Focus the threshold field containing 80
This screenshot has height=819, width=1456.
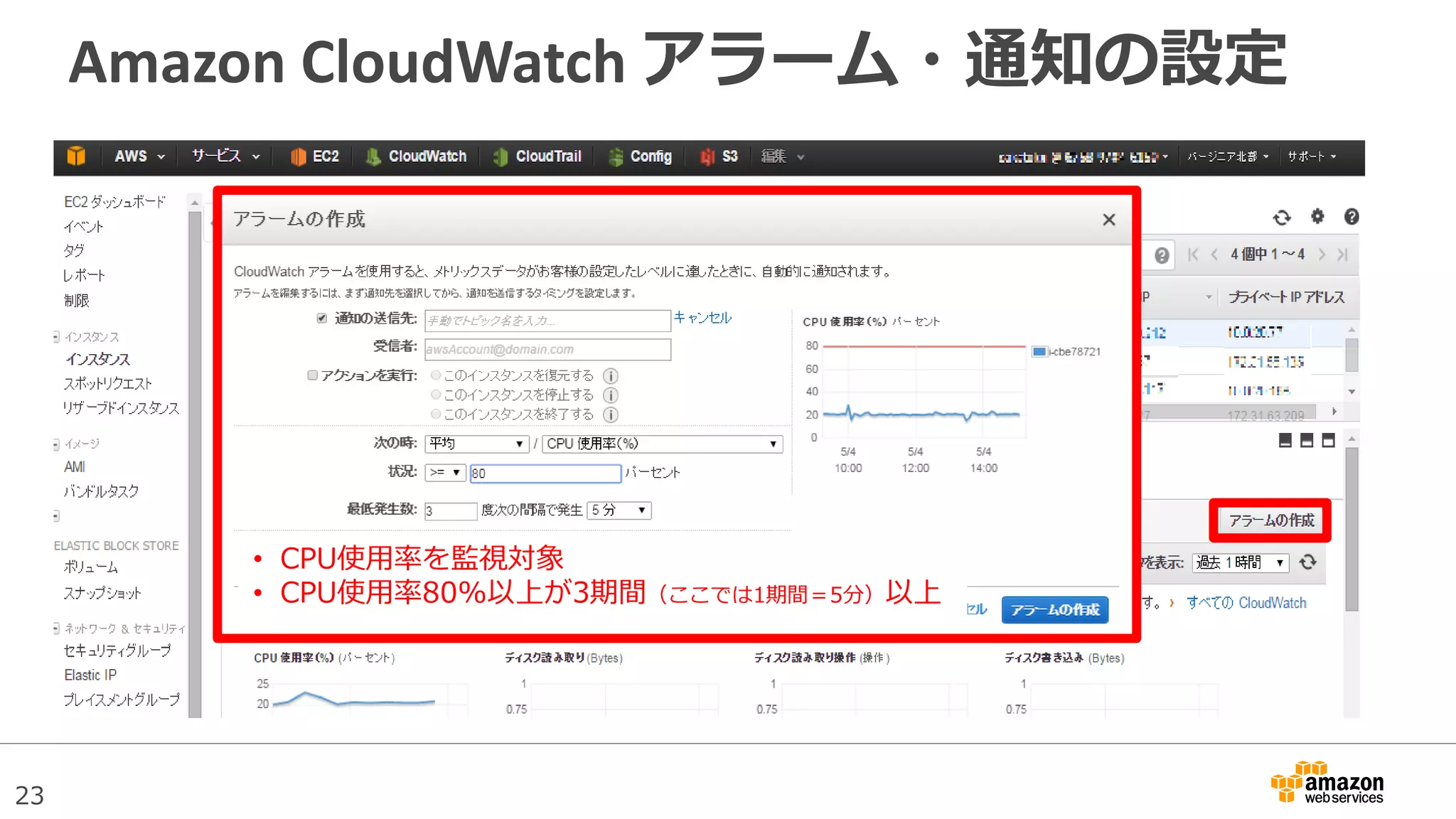point(545,473)
